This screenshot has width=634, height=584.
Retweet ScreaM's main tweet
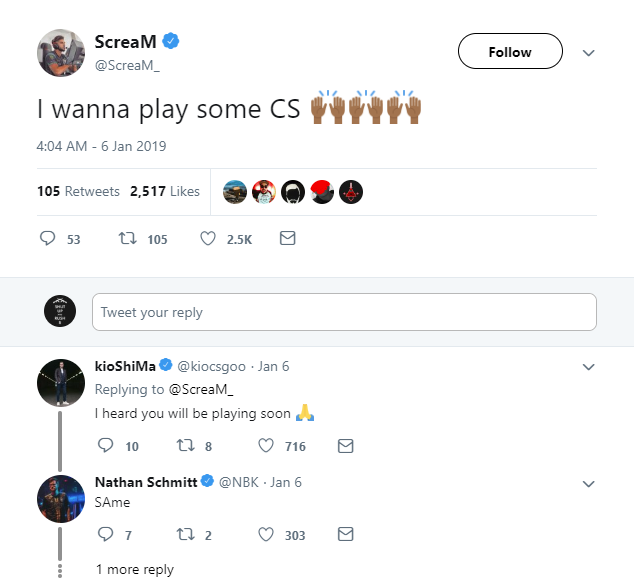coord(127,239)
